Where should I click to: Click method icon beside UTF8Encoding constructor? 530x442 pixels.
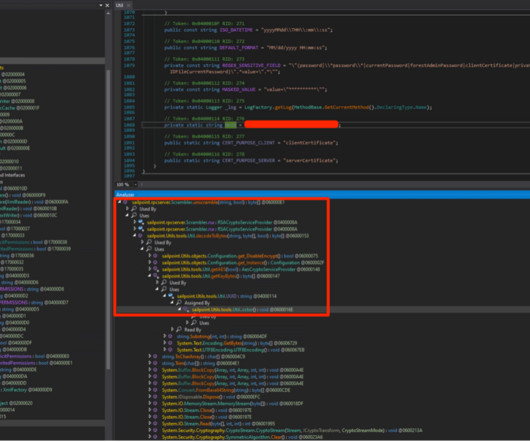point(170,350)
